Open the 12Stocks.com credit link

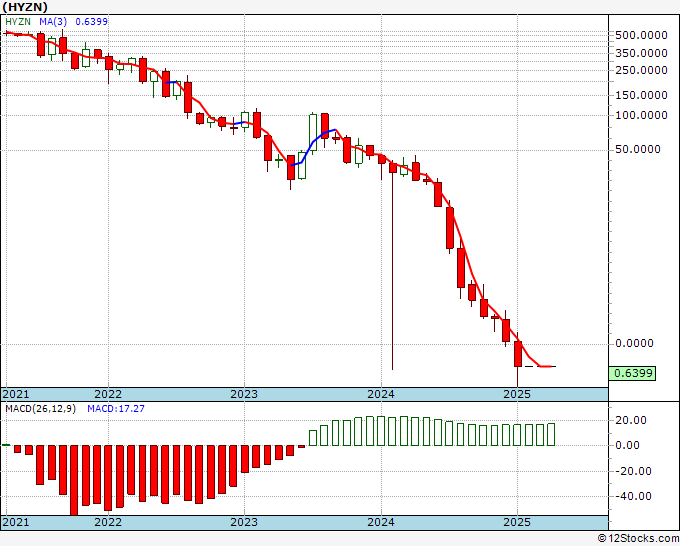tap(638, 539)
